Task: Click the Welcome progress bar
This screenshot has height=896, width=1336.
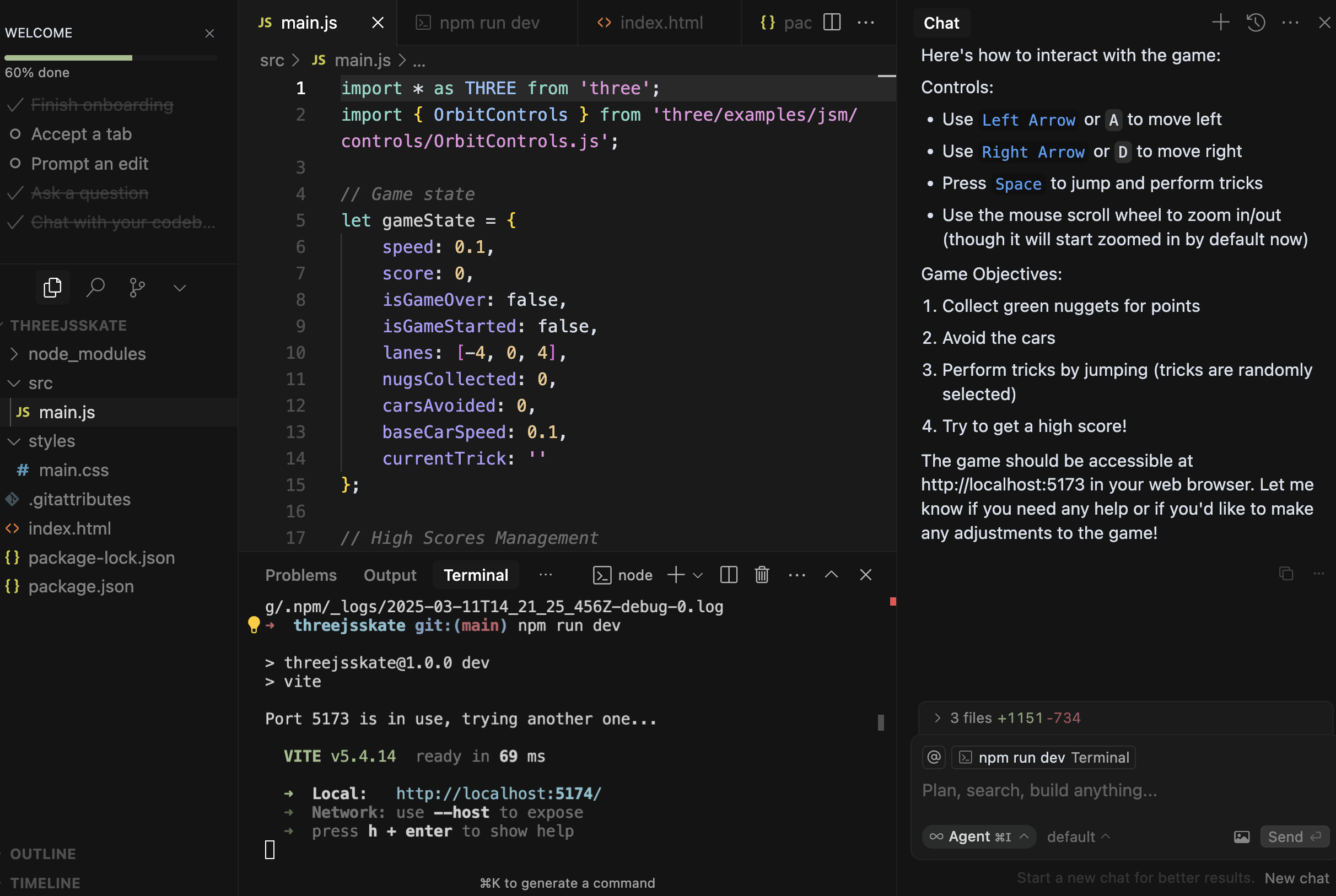Action: (x=111, y=58)
